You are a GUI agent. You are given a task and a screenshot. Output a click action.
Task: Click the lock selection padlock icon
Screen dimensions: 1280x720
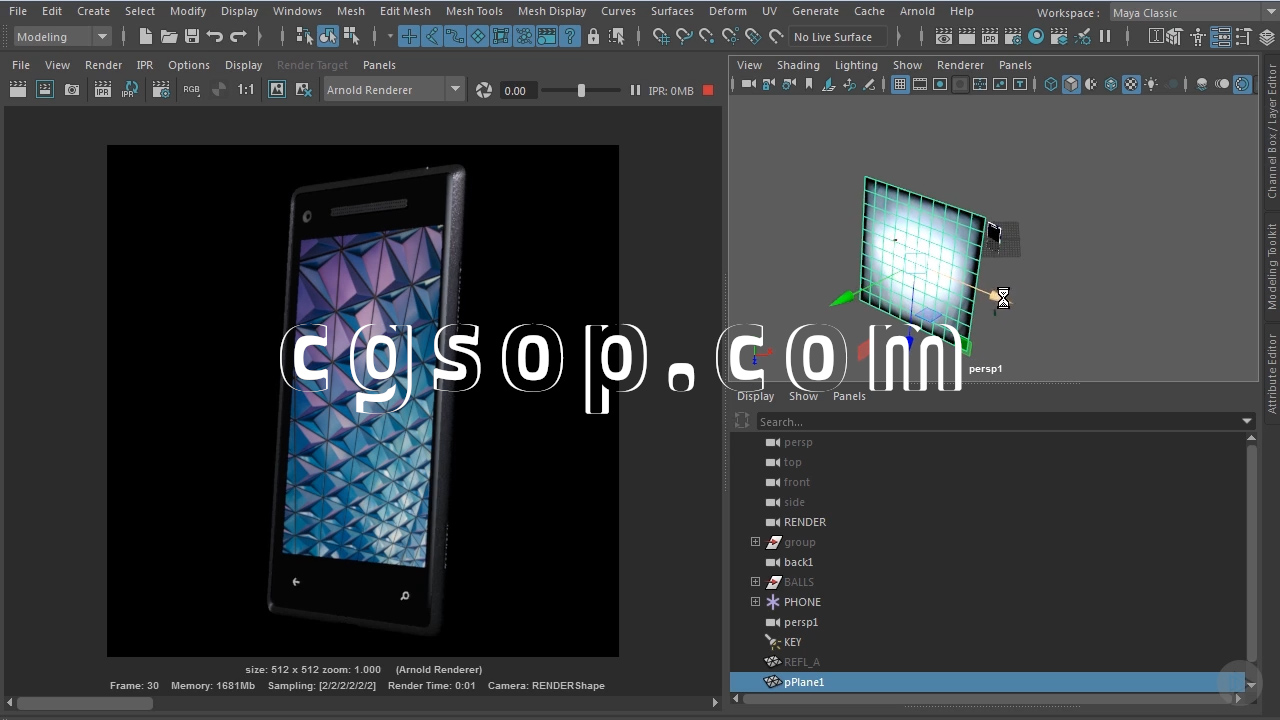tap(593, 37)
